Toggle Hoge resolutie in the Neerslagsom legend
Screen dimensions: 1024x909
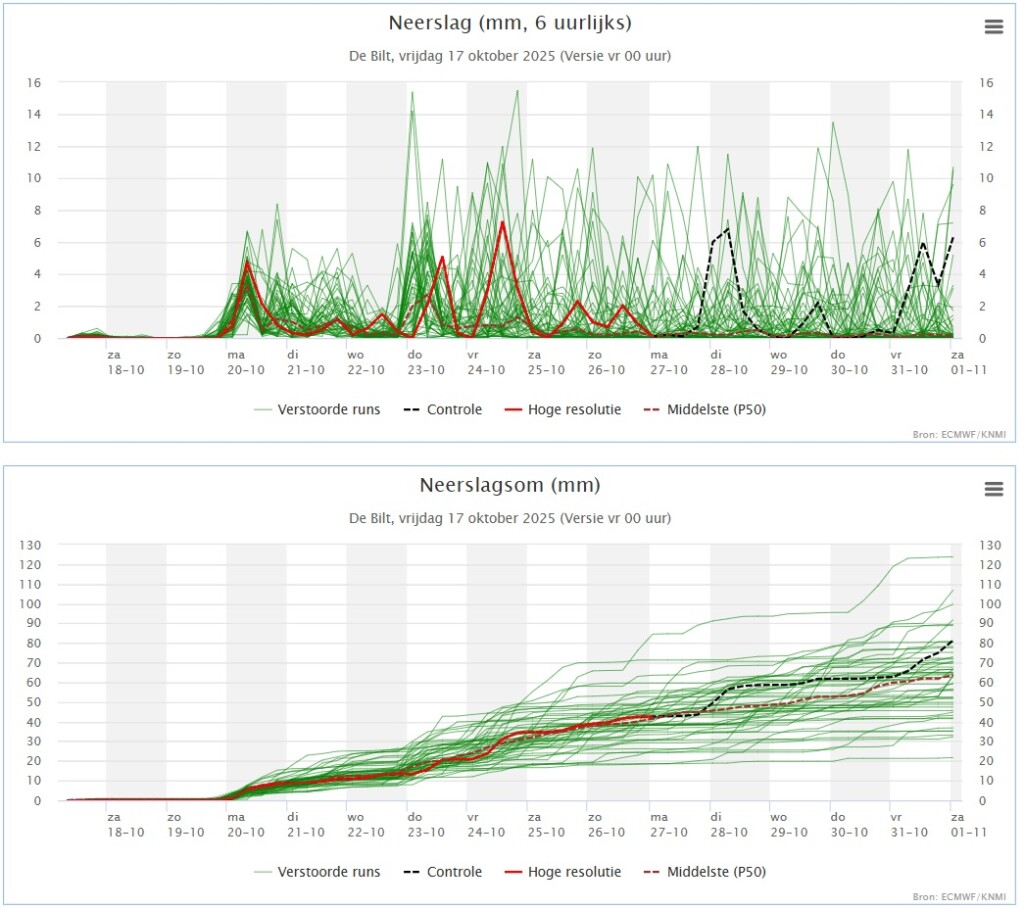(563, 872)
